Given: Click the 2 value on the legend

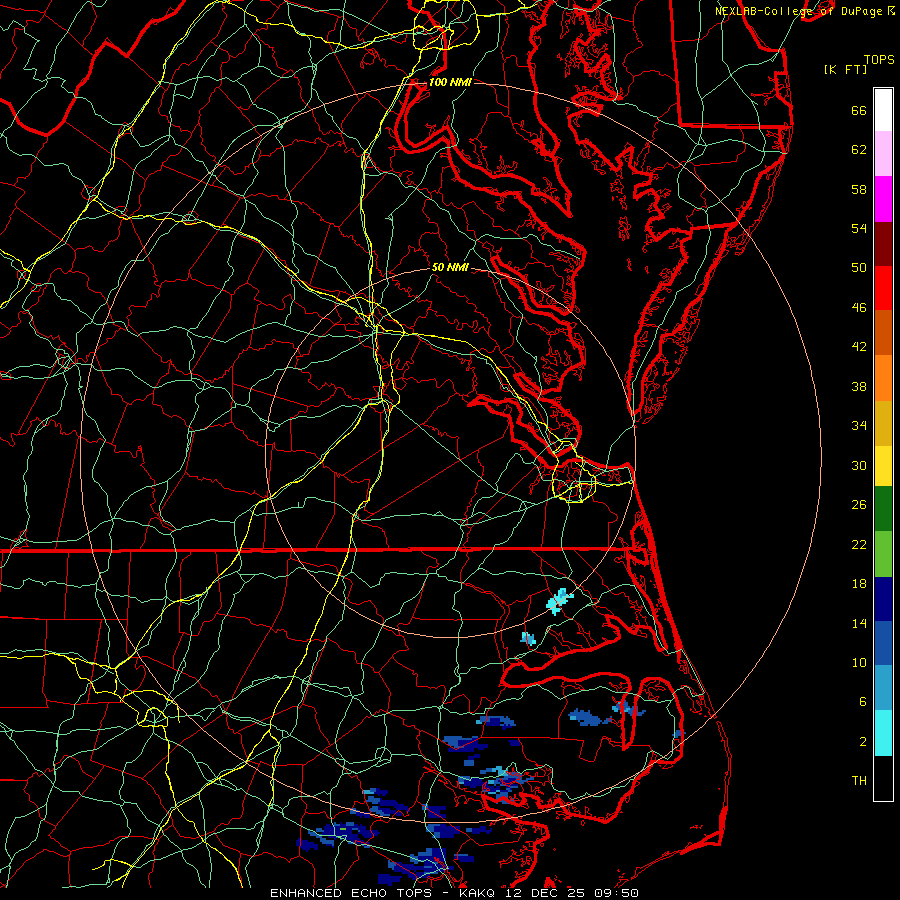Looking at the screenshot, I should [863, 742].
